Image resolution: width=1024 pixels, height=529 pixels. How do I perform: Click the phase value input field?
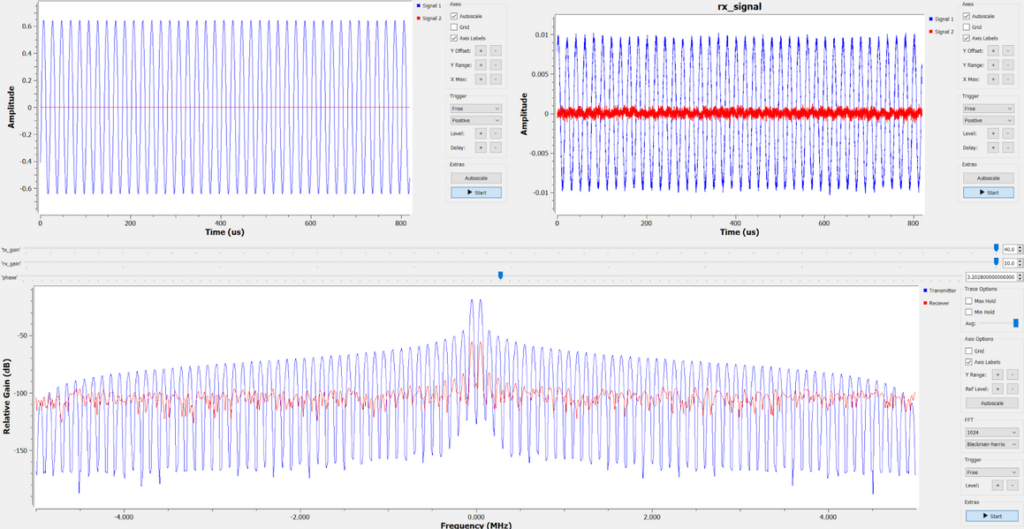990,277
